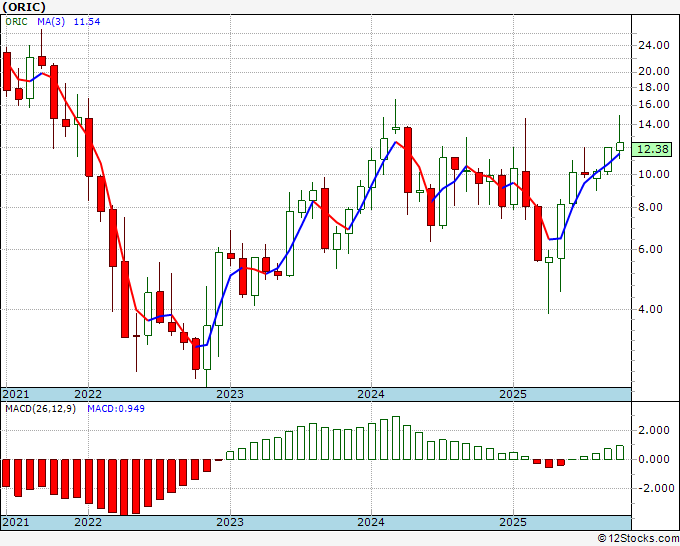Click the 2022 label on price chart axis
The width and height of the screenshot is (680, 546).
point(88,394)
